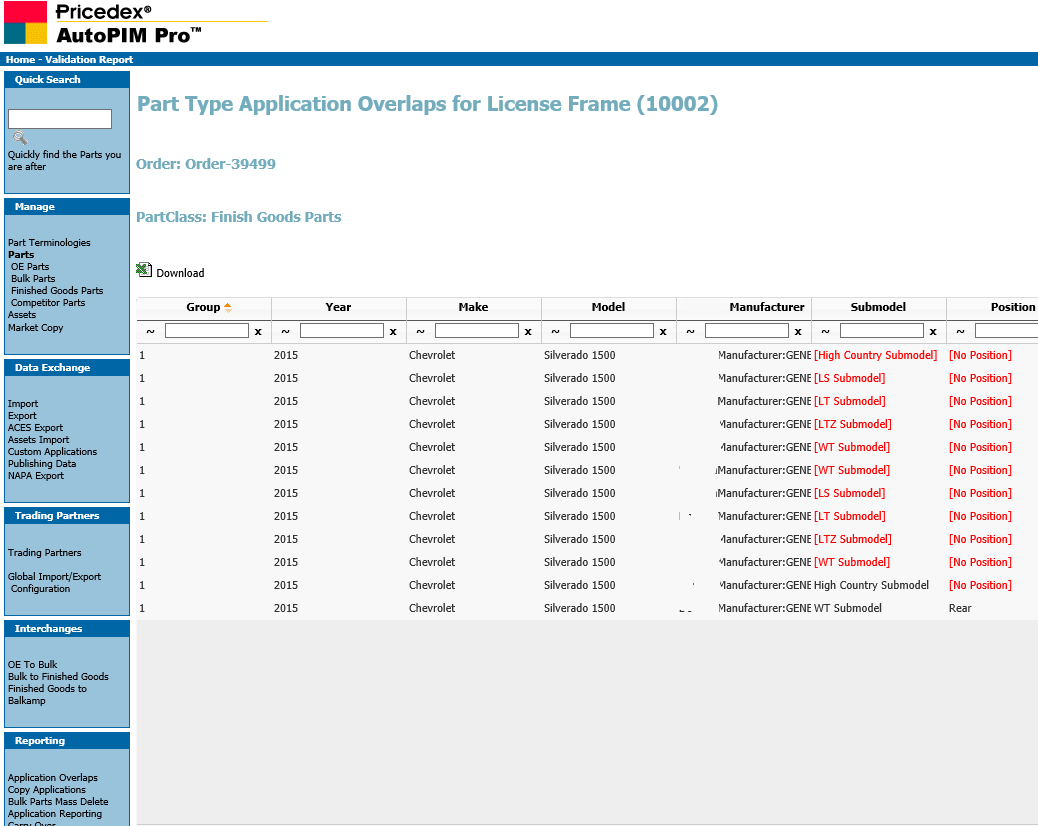Click the Group filter input field
Image resolution: width=1038 pixels, height=826 pixels.
point(207,331)
